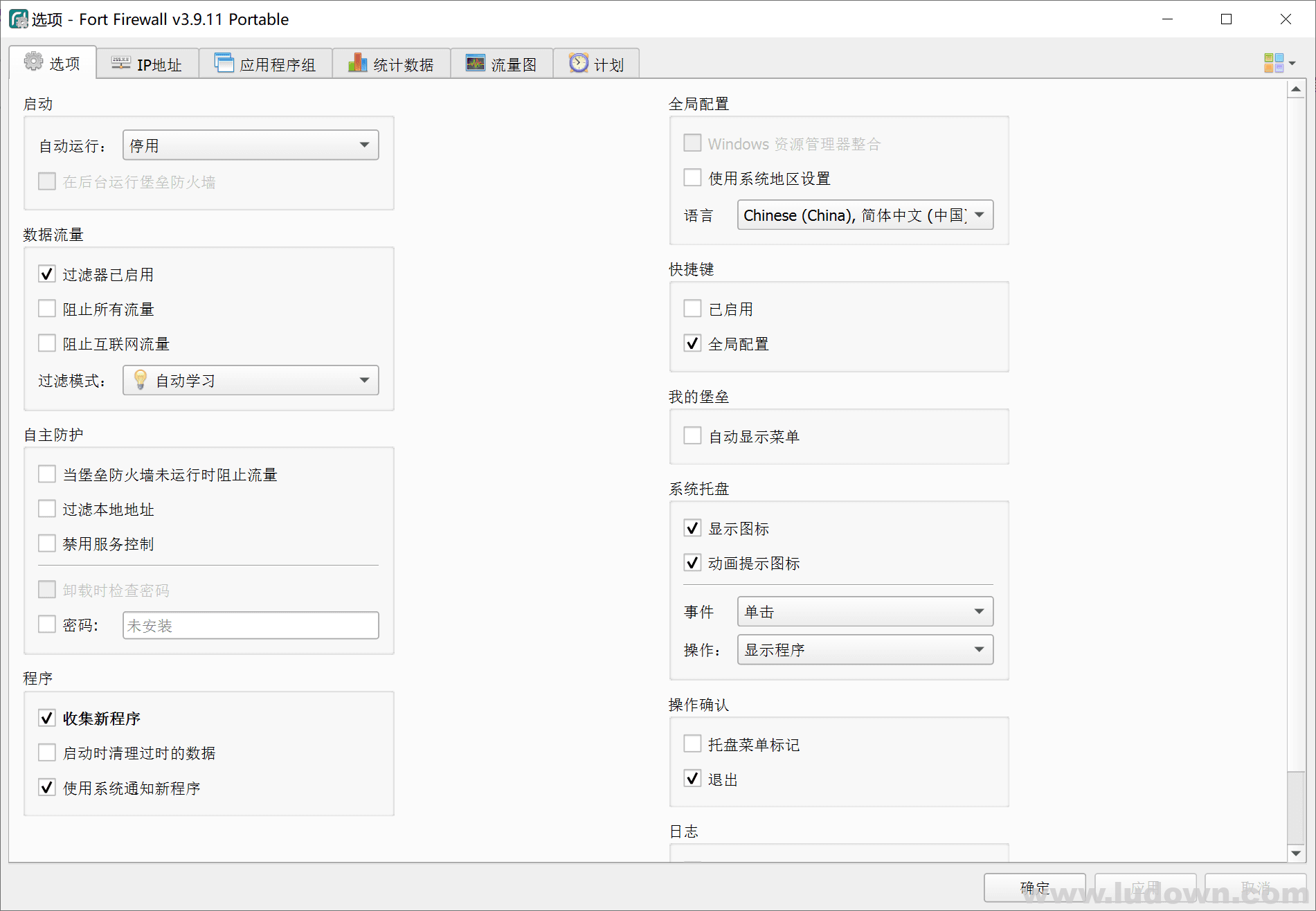Click the vertical scrollbar track

tap(1296, 434)
